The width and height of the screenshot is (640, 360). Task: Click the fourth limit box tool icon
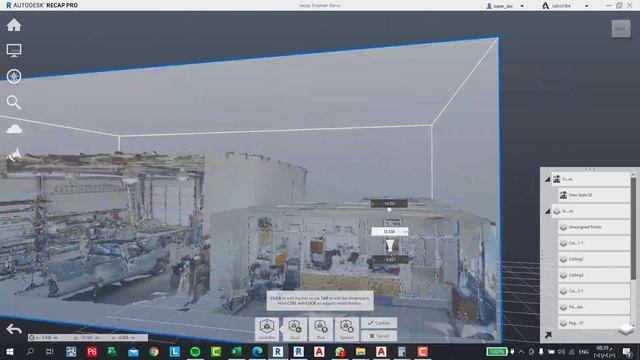(x=347, y=329)
